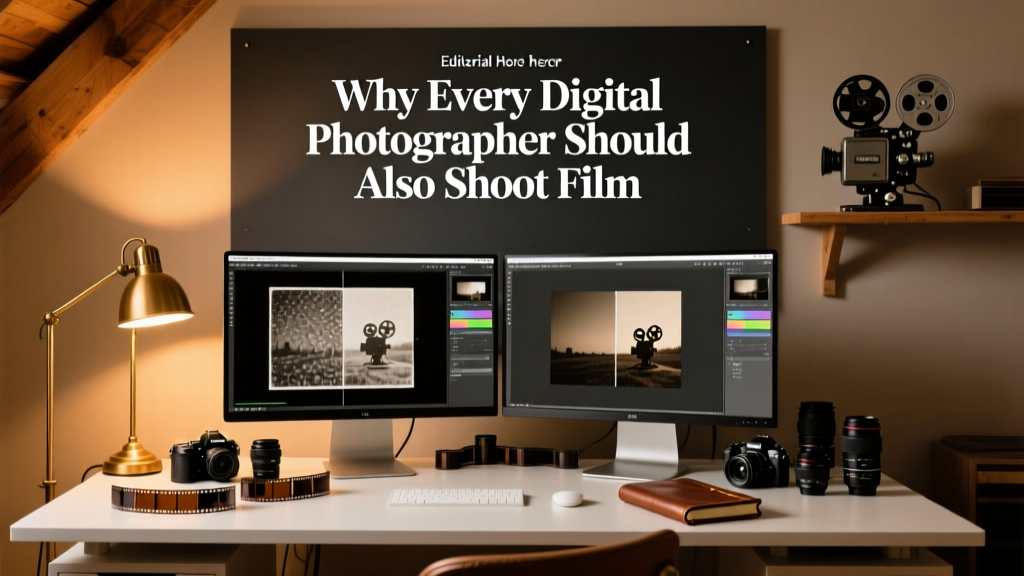Click the sepia split photo on the right monitor

coord(616,339)
